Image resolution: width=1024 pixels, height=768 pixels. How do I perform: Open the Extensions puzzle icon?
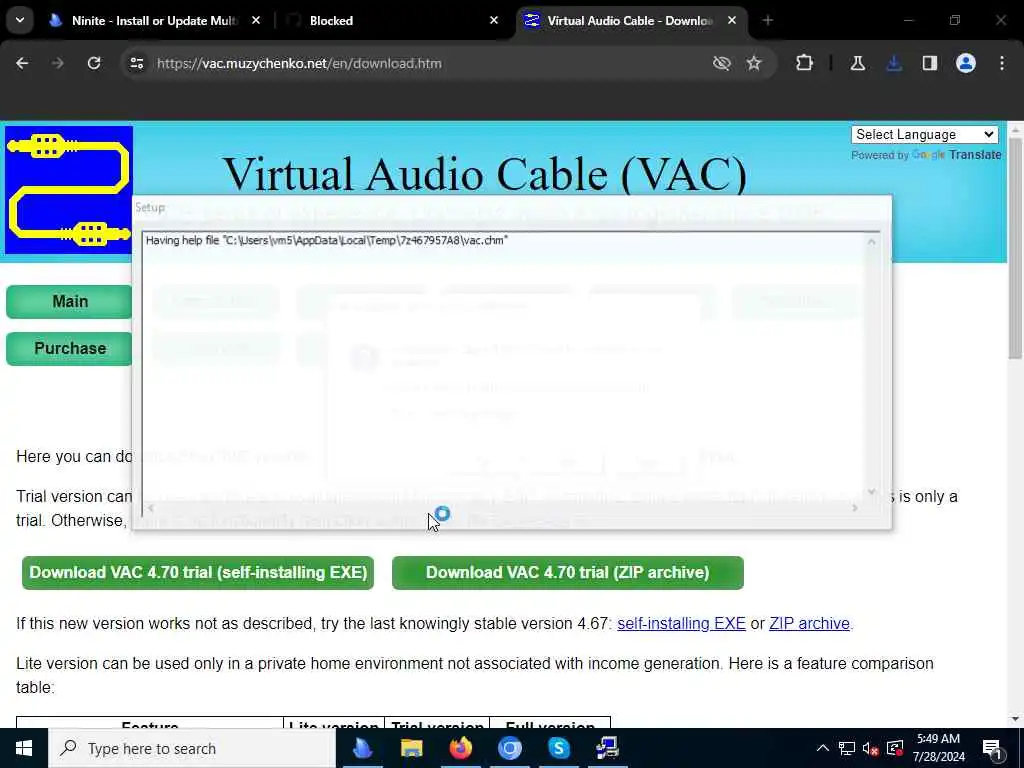coord(805,63)
